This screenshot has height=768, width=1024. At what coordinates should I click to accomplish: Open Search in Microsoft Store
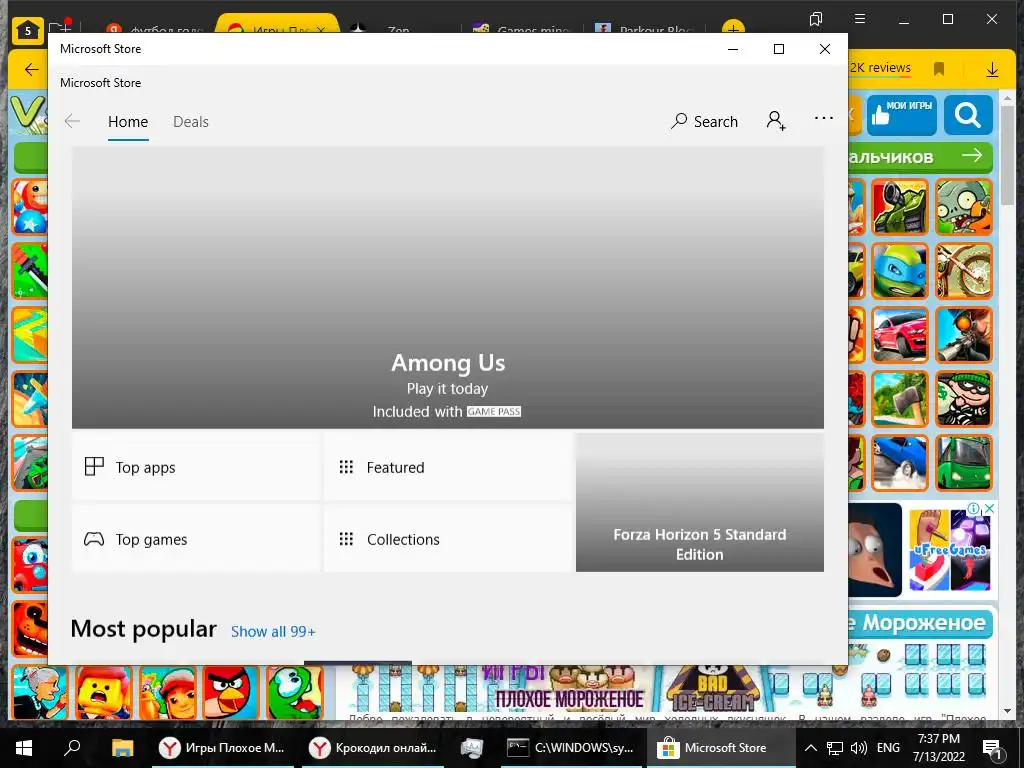click(704, 121)
